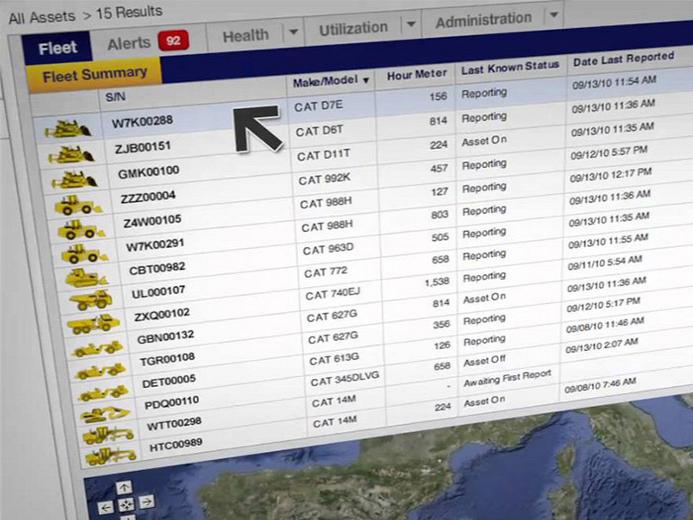
Task: Click the haul truck icon for UL000107
Action: [91, 300]
